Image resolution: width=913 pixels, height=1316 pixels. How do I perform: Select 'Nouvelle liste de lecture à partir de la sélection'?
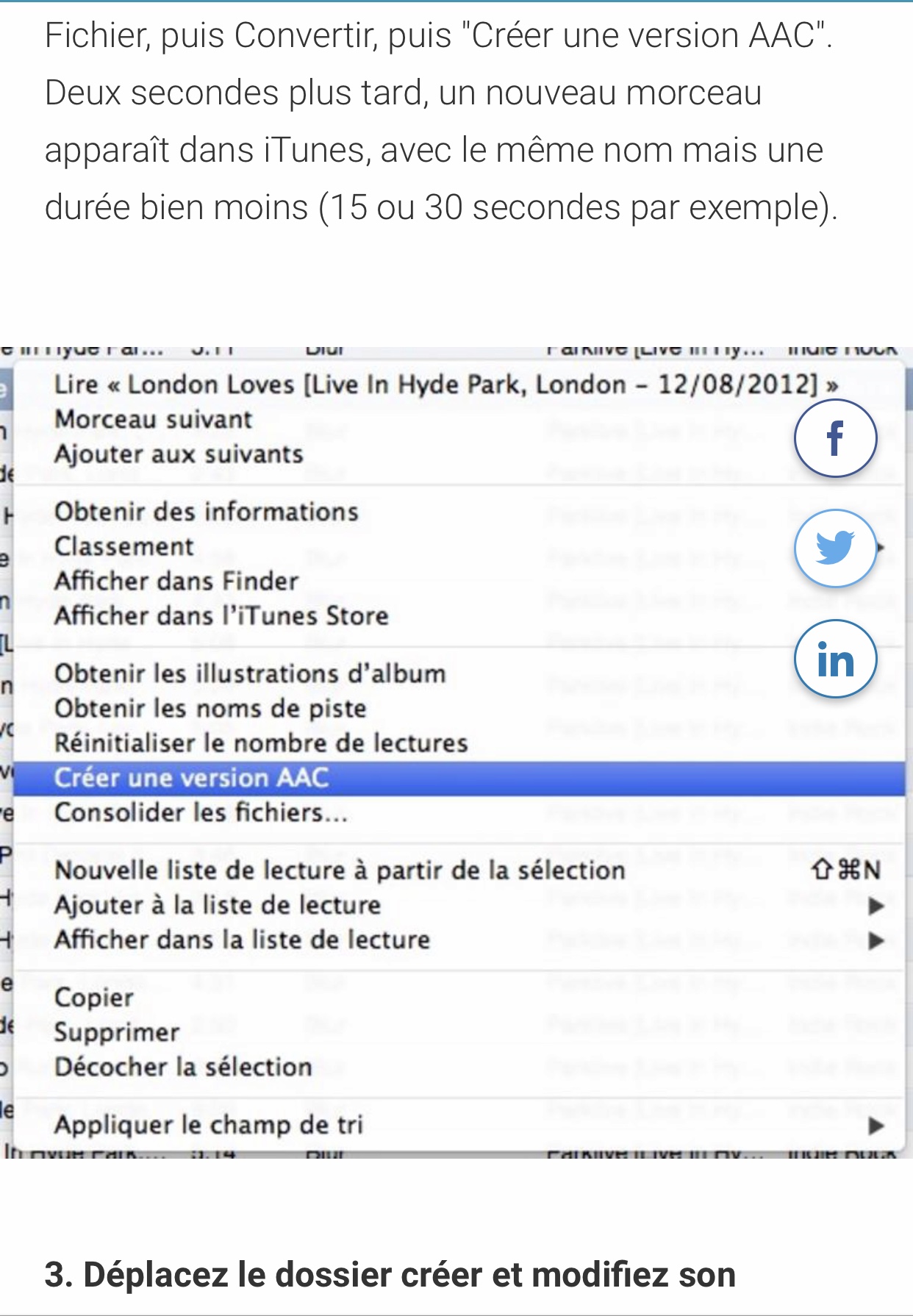(x=340, y=870)
